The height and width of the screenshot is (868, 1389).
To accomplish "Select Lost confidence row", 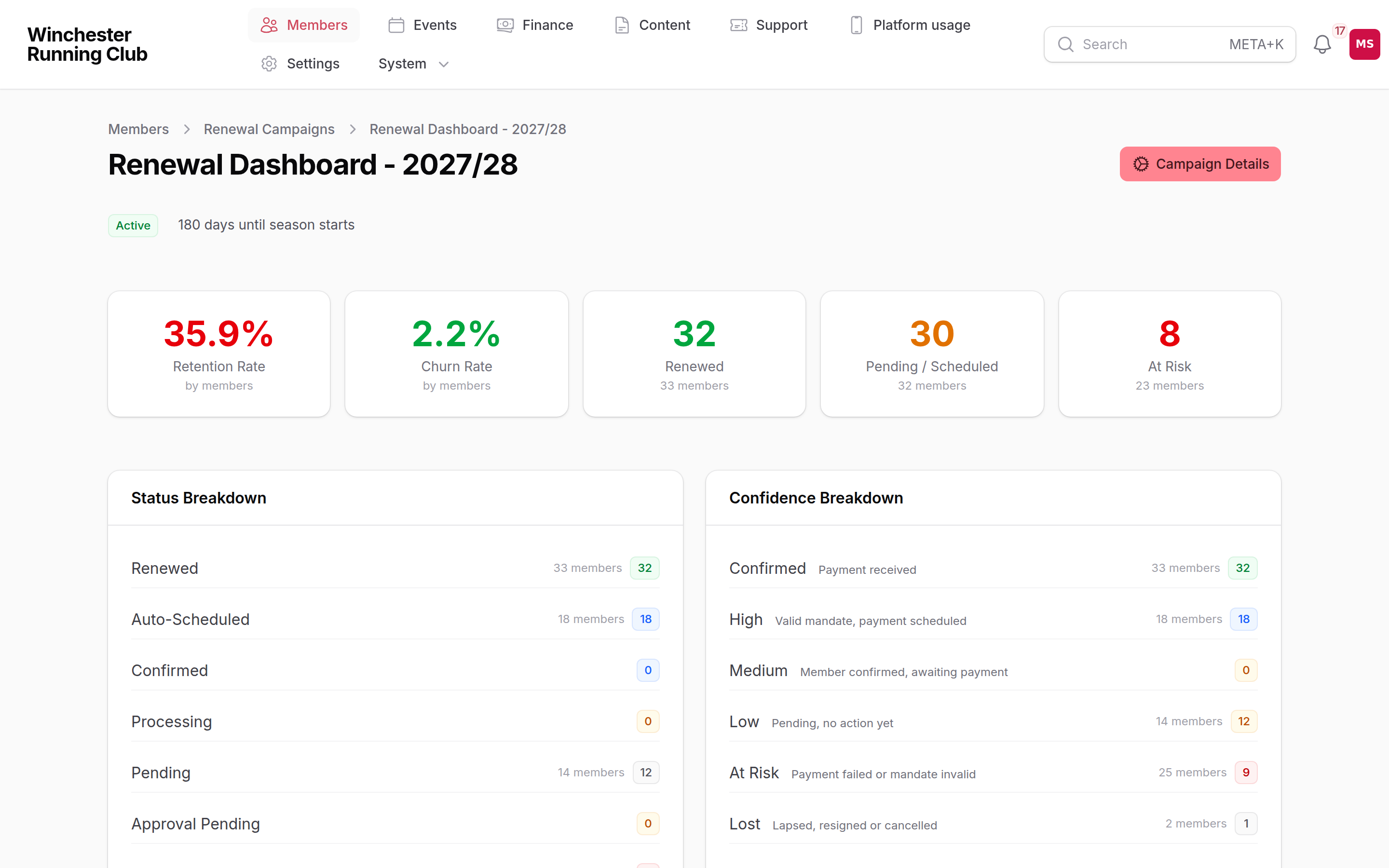I will click(x=993, y=824).
